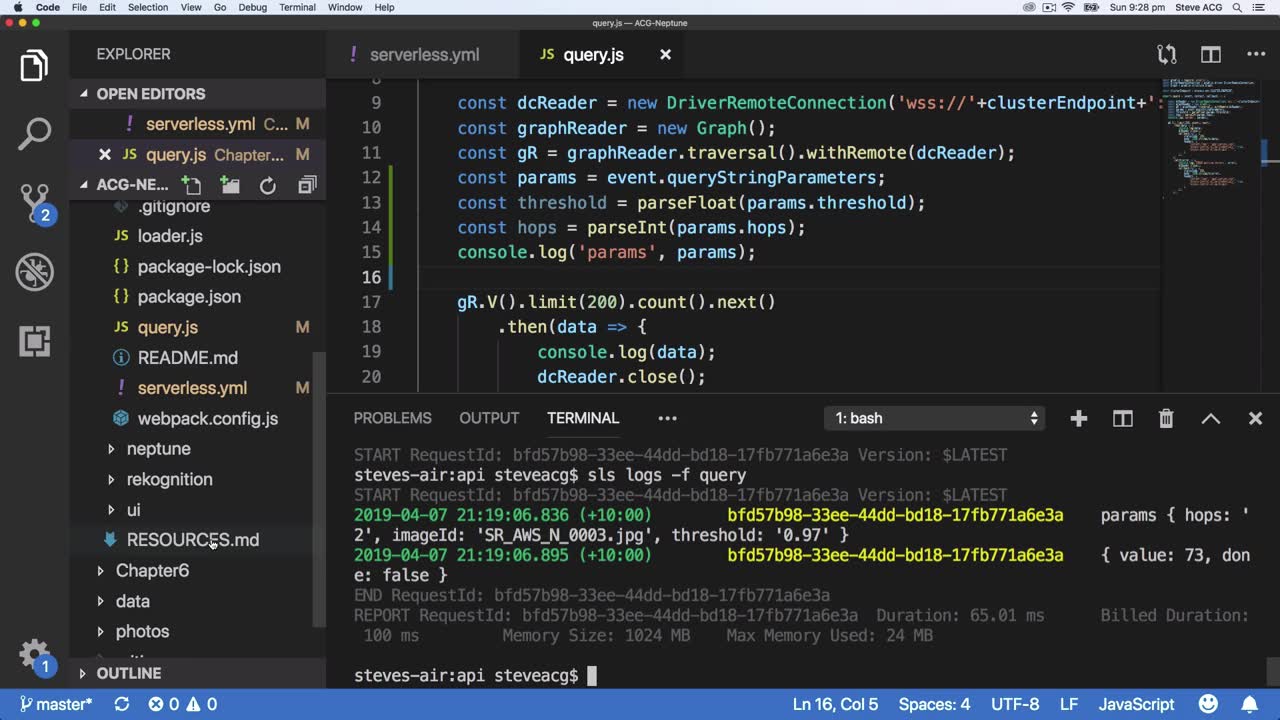Click the New File icon in explorer

(191, 185)
